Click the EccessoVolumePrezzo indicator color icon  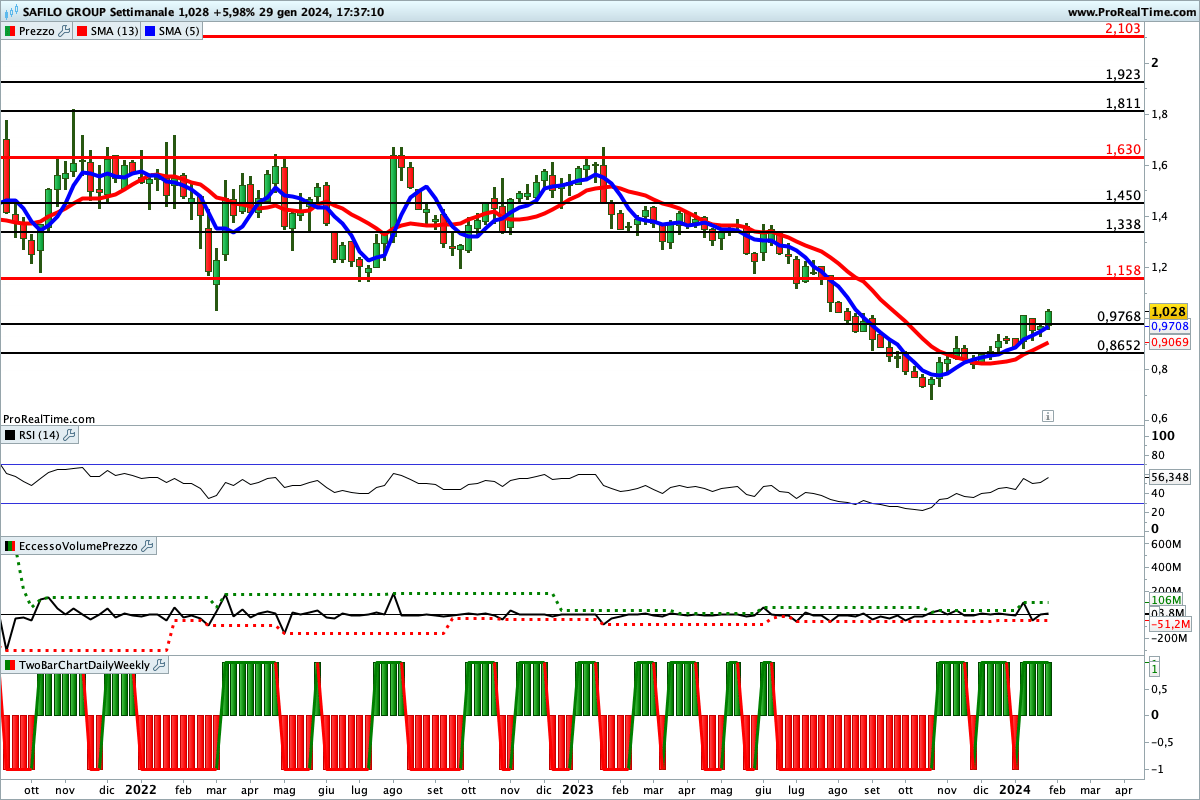point(11,546)
